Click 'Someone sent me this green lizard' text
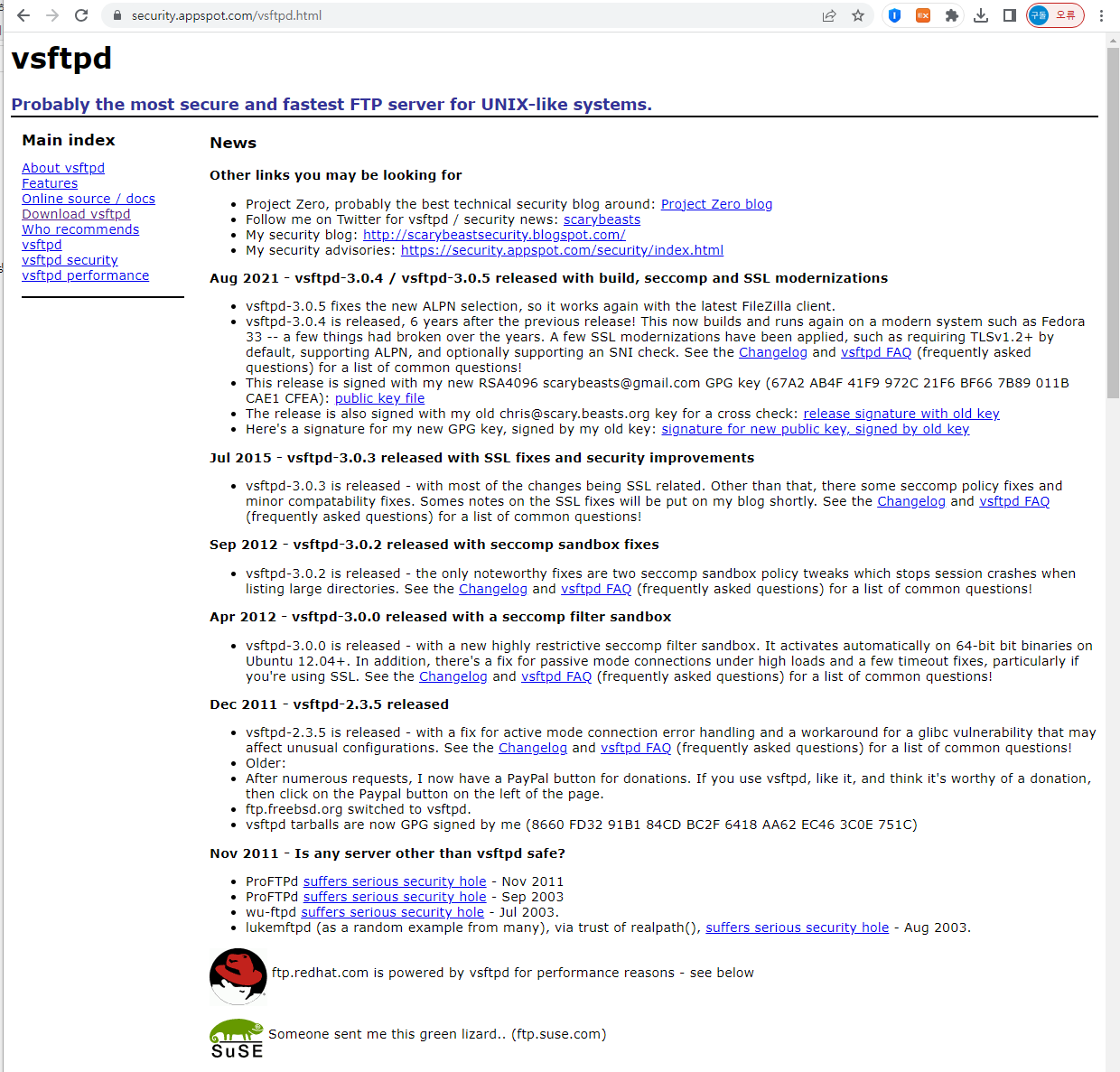The image size is (1120, 1072). click(x=437, y=1034)
